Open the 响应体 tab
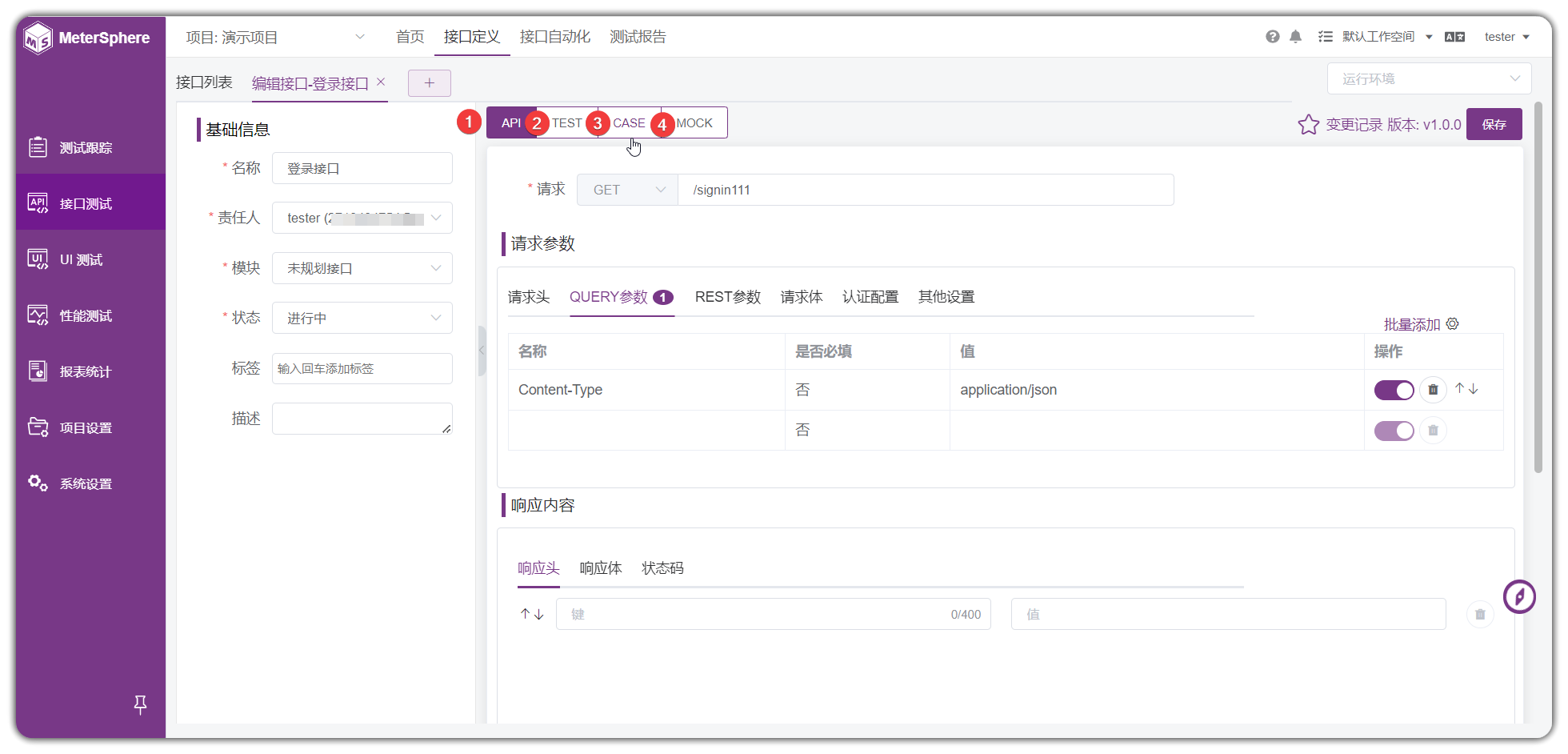 tap(601, 568)
